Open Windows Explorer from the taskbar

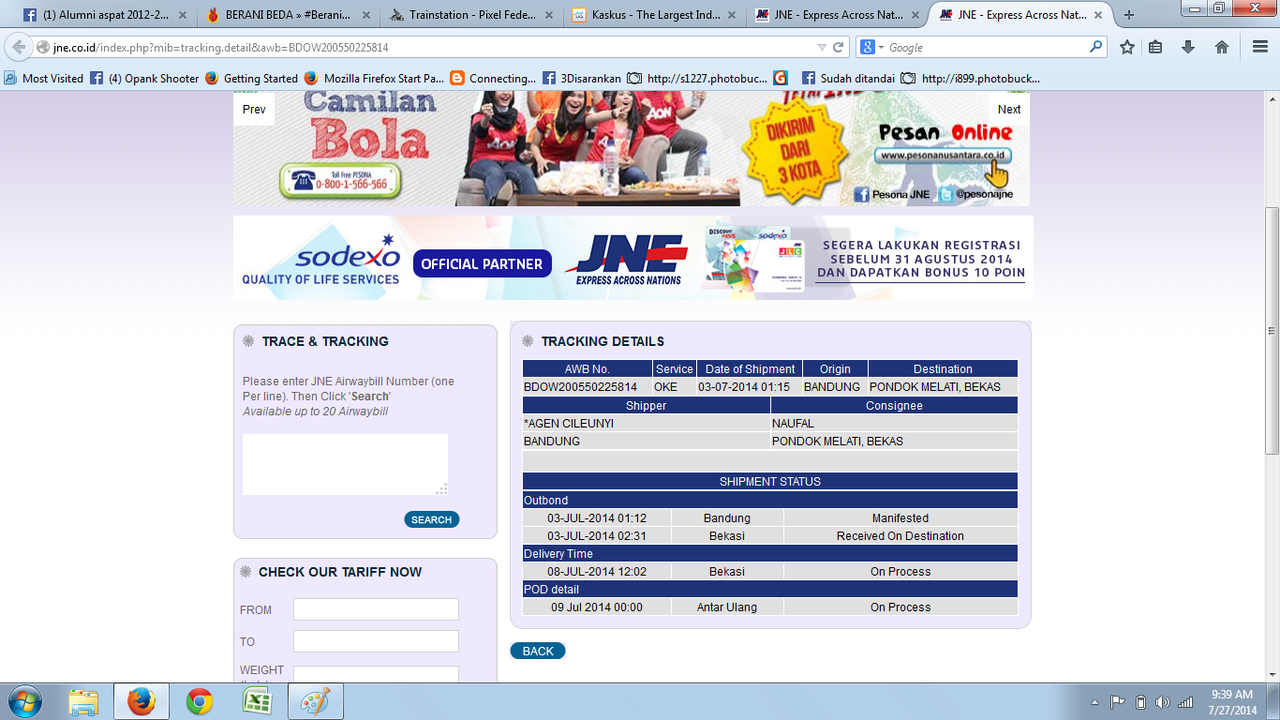pos(84,702)
